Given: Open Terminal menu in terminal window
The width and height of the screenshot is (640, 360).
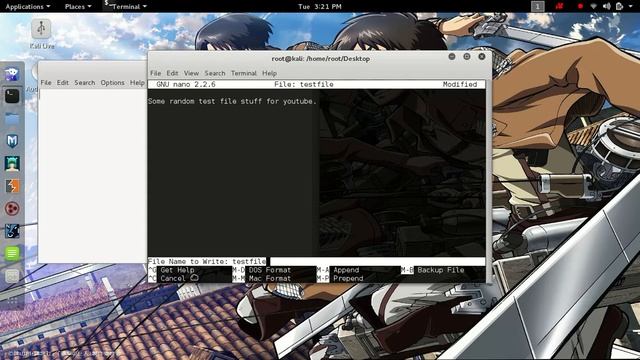Looking at the screenshot, I should tap(244, 73).
